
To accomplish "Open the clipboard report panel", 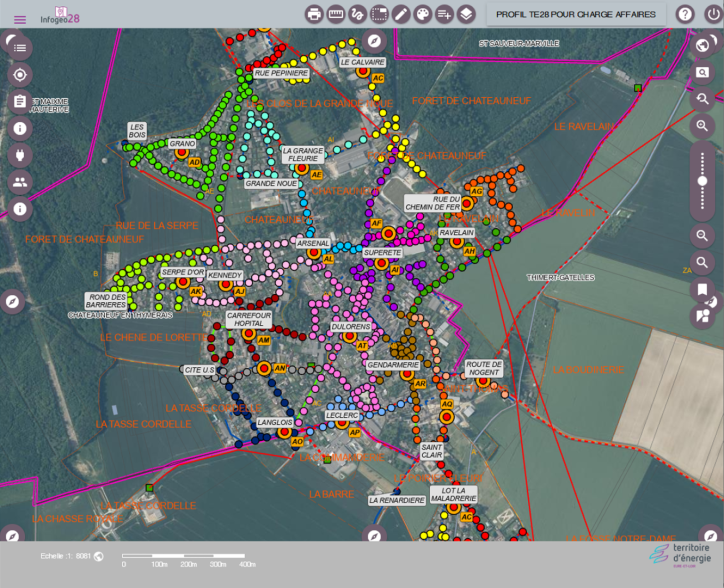I will [x=20, y=102].
